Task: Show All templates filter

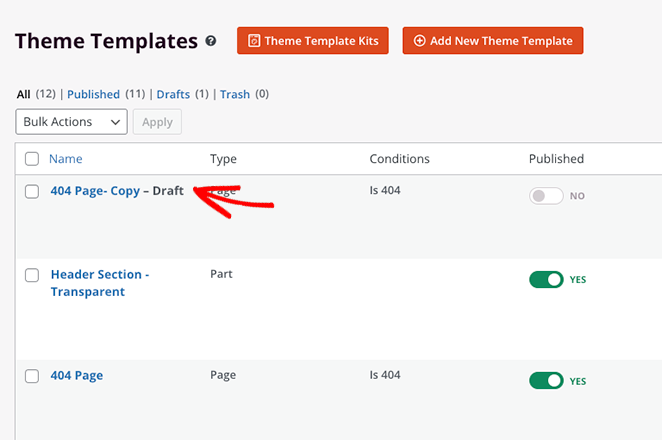Action: pos(24,94)
